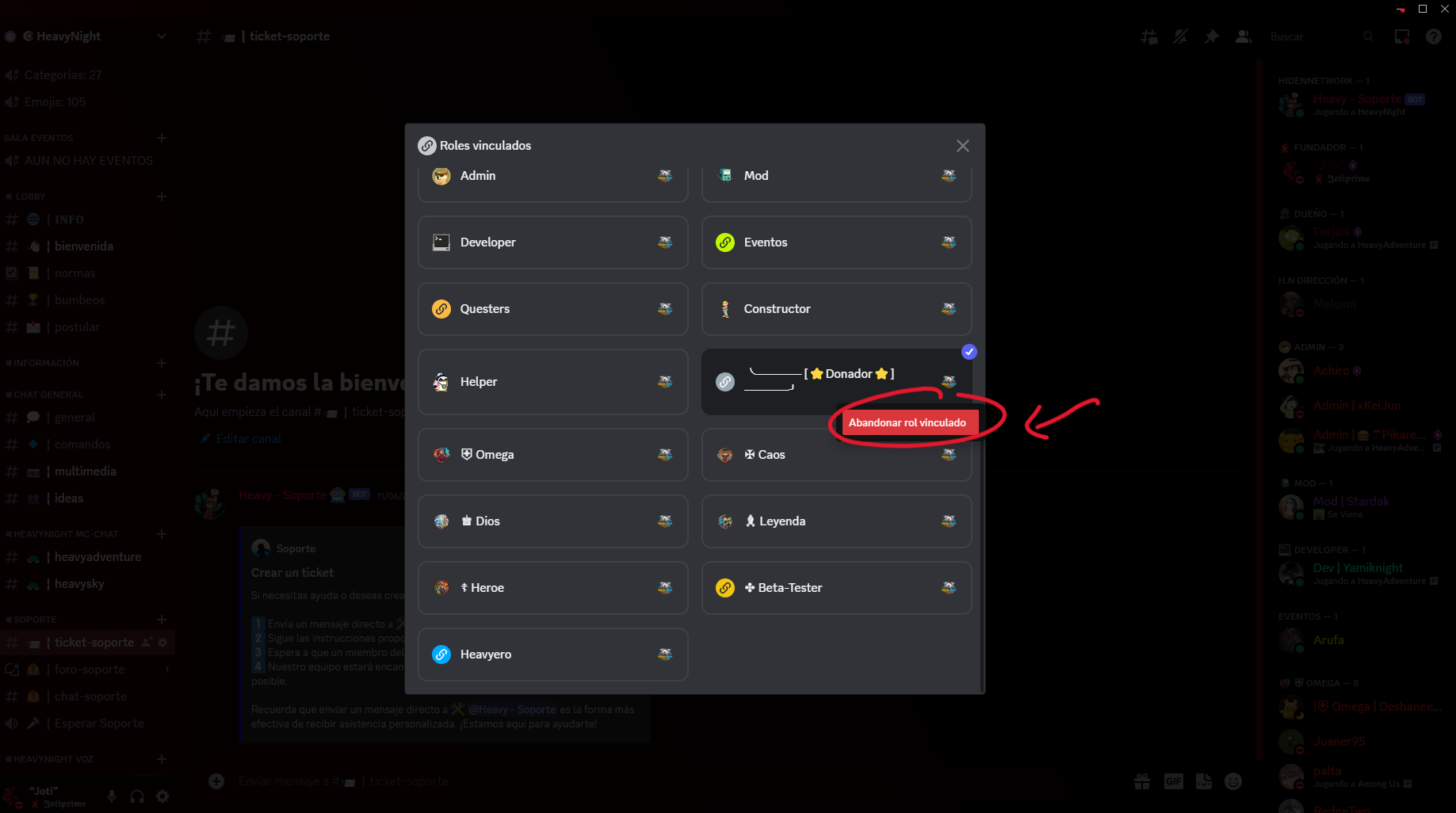The height and width of the screenshot is (813, 1456).
Task: Open the HeavyNight server dropdown menu
Action: [x=162, y=36]
